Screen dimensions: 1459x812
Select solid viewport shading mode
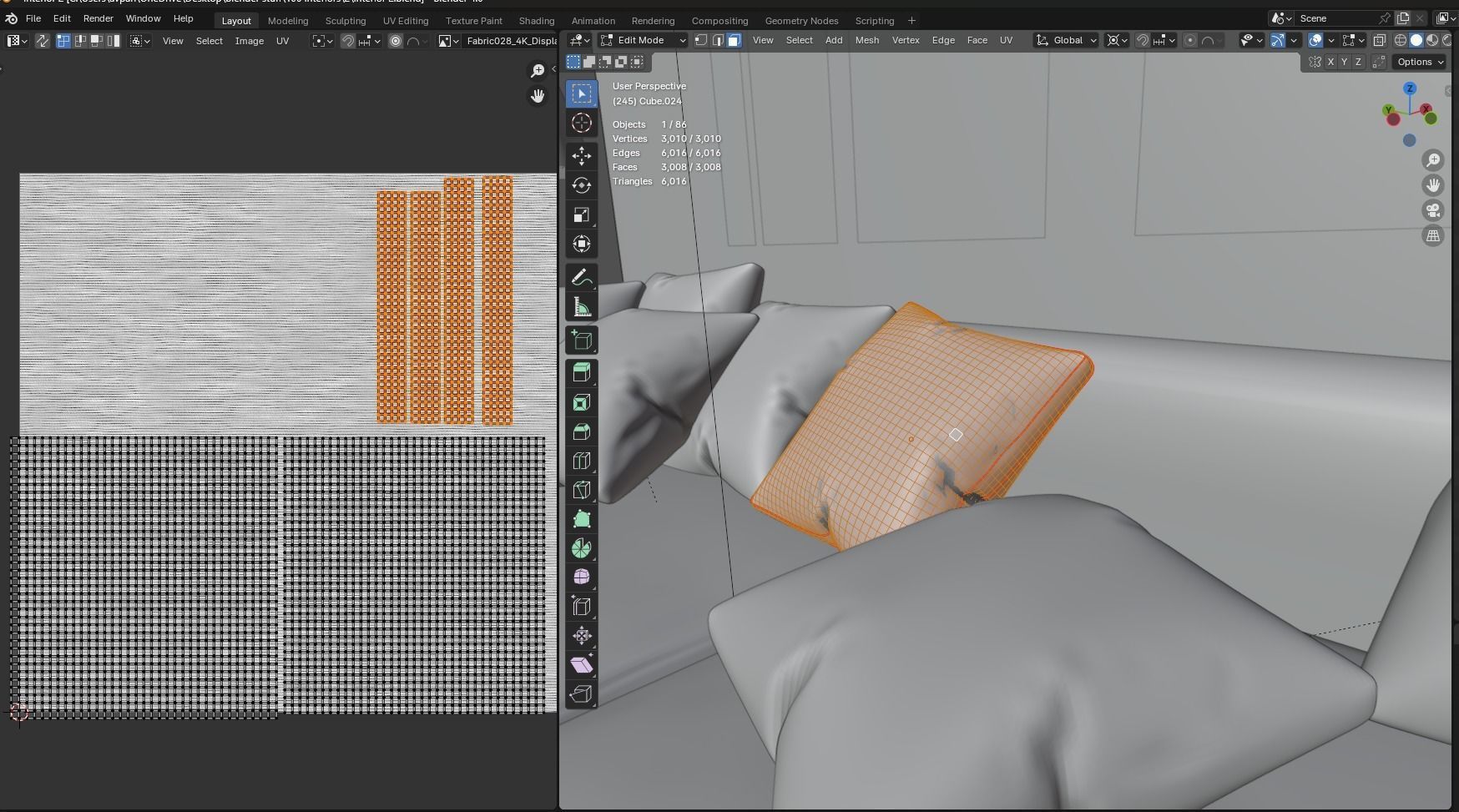[1416, 40]
